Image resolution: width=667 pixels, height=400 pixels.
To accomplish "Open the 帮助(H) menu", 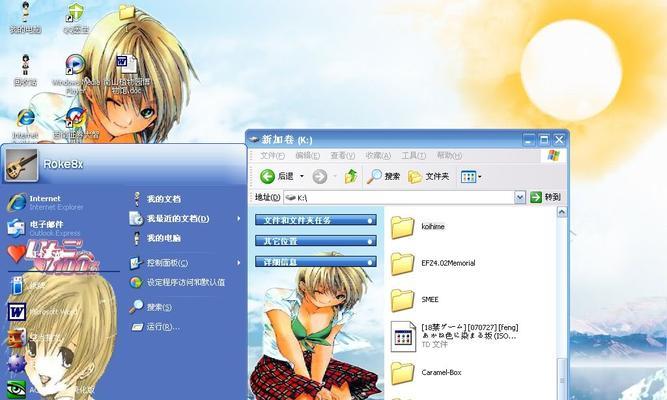I will coord(449,155).
